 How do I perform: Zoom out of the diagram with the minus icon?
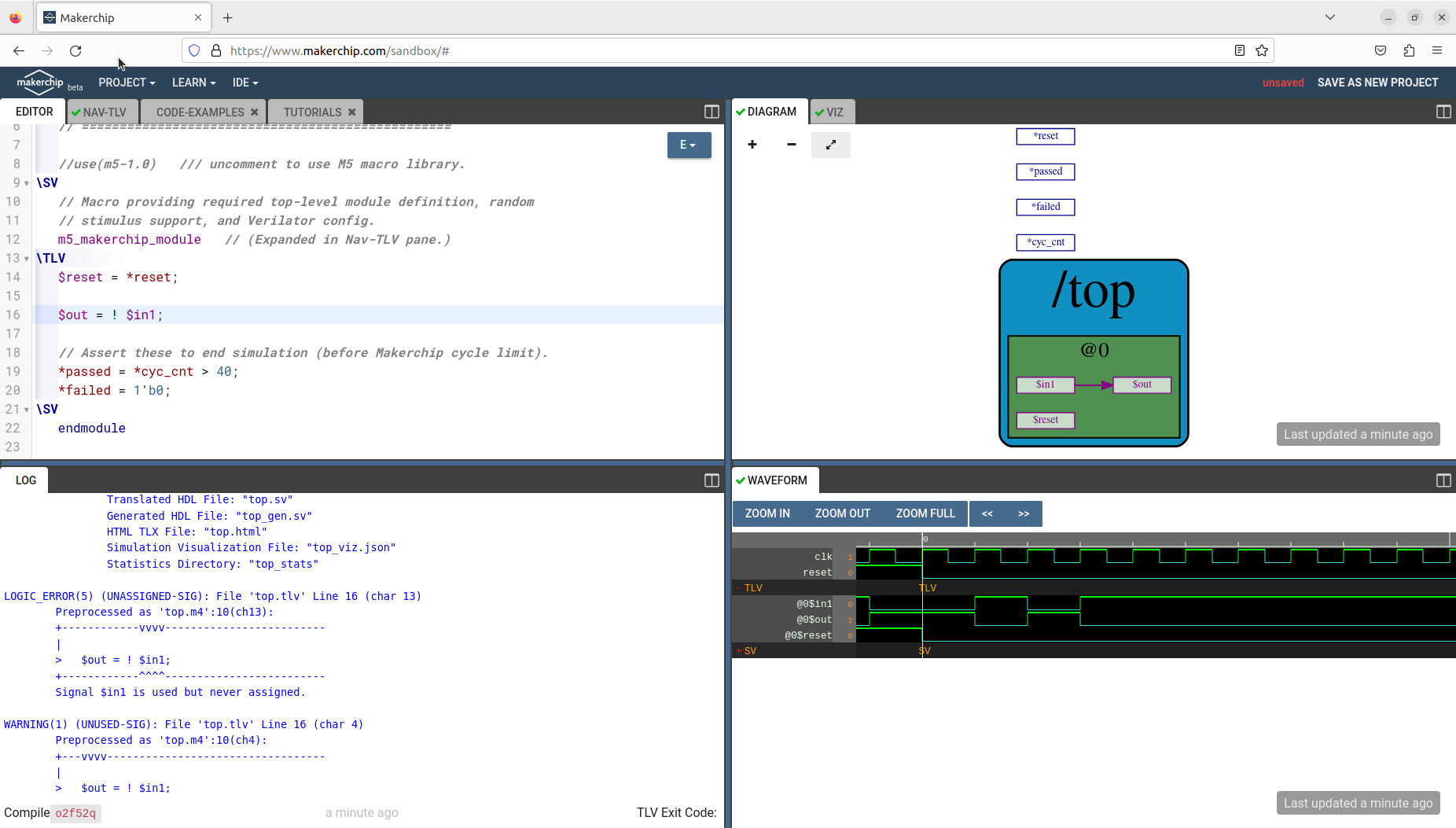[x=791, y=145]
